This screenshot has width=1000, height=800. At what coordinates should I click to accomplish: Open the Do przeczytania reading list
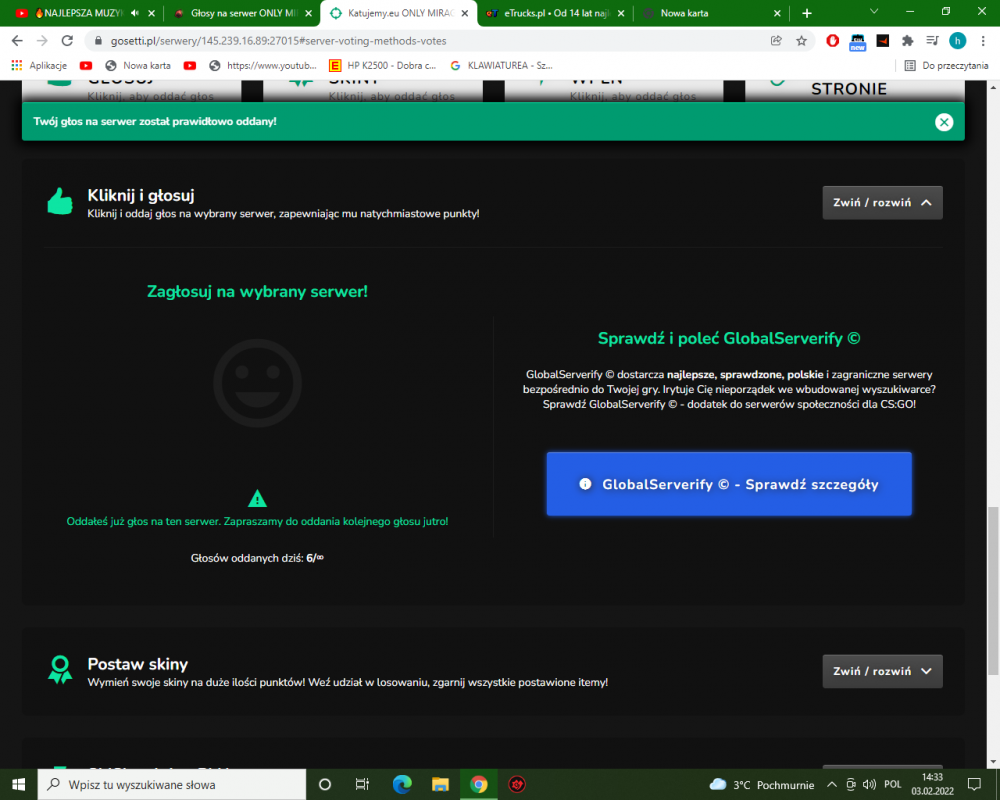point(947,65)
